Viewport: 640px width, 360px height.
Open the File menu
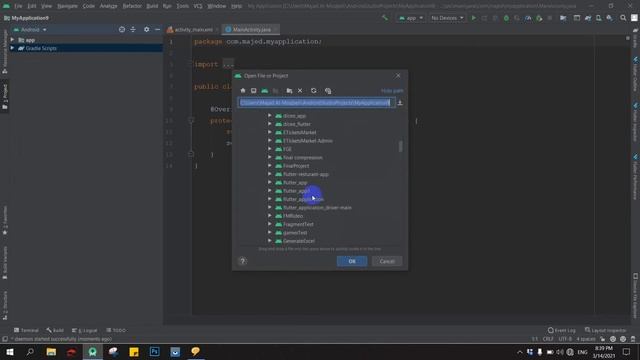click(18, 6)
